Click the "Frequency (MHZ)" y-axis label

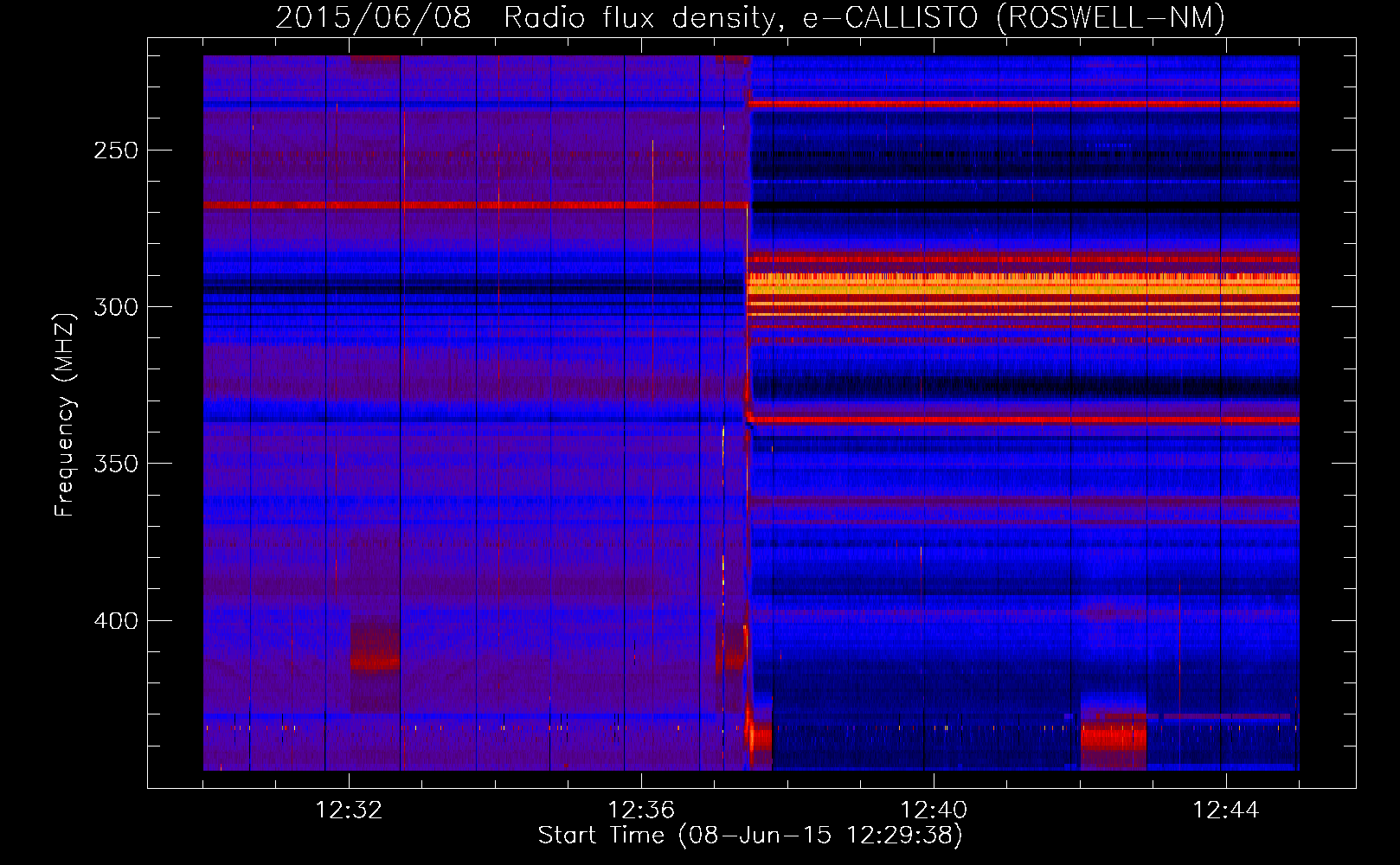point(65,414)
